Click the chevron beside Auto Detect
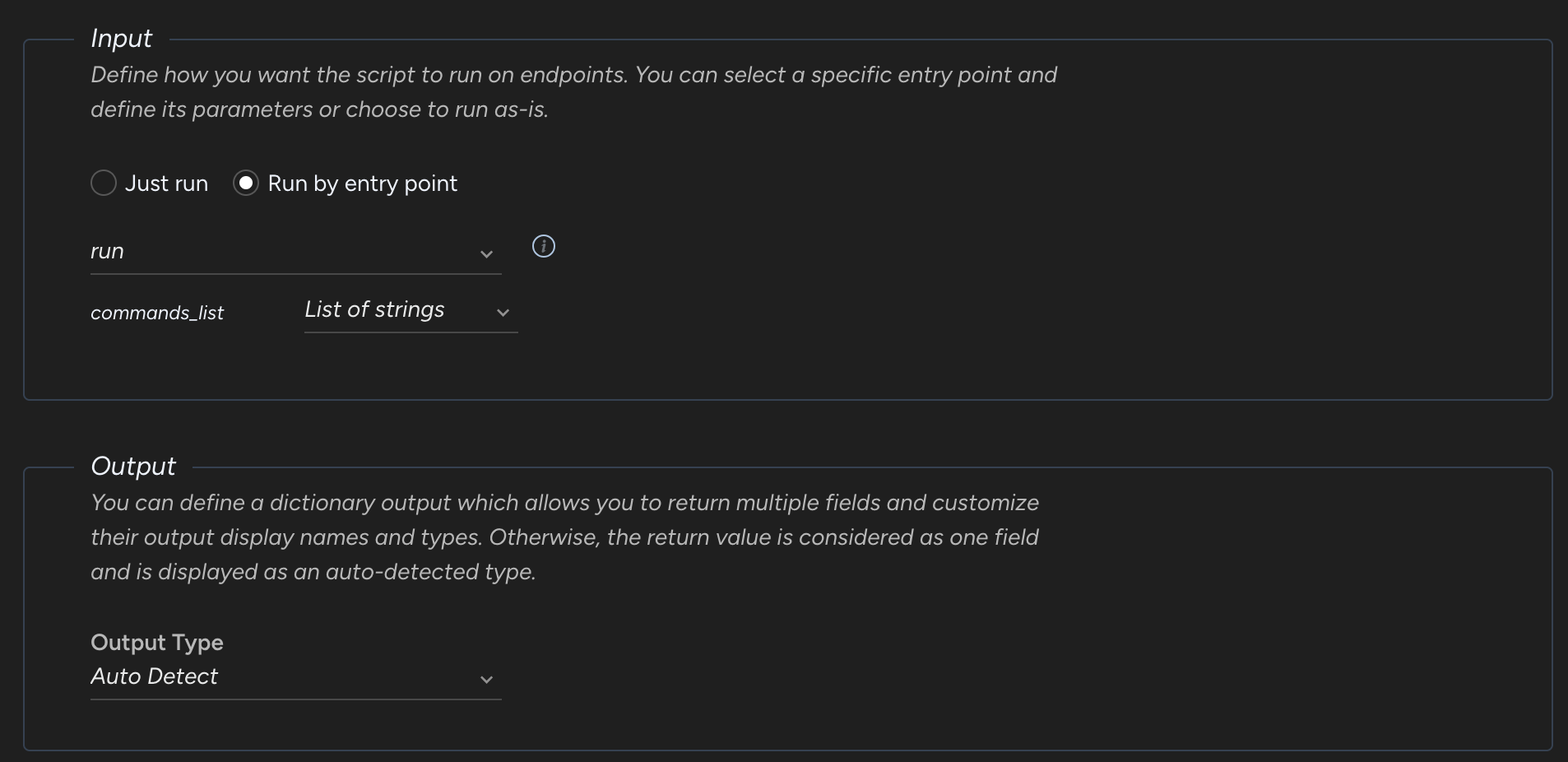 coord(486,680)
